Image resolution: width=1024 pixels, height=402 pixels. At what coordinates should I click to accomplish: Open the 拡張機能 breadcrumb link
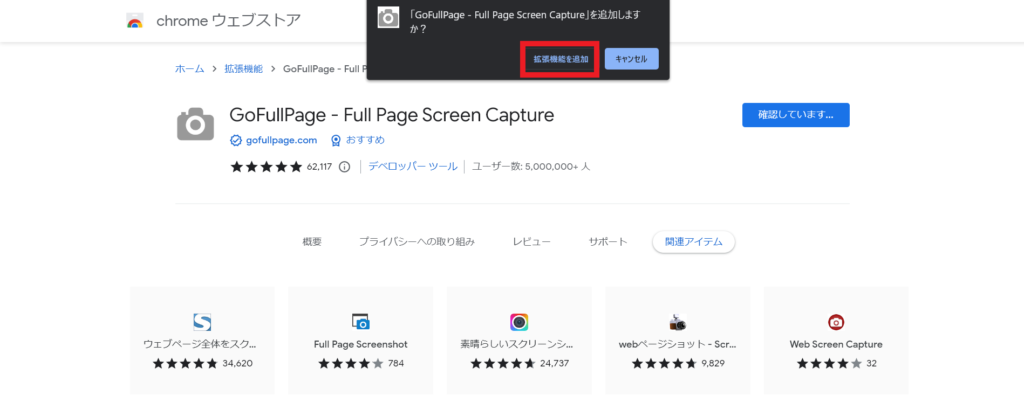click(244, 69)
